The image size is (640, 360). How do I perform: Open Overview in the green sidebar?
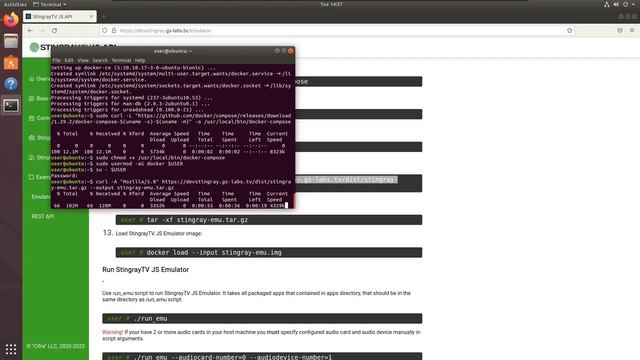tap(40, 79)
